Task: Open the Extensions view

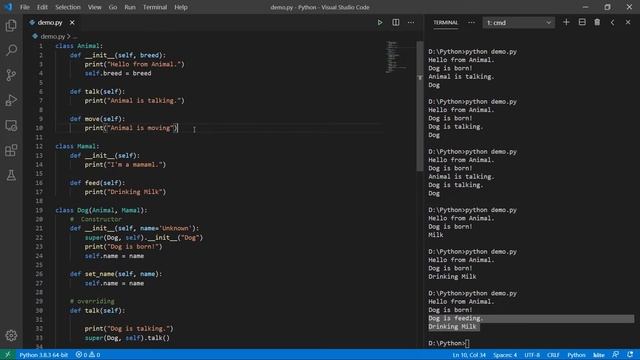Action: coord(11,150)
